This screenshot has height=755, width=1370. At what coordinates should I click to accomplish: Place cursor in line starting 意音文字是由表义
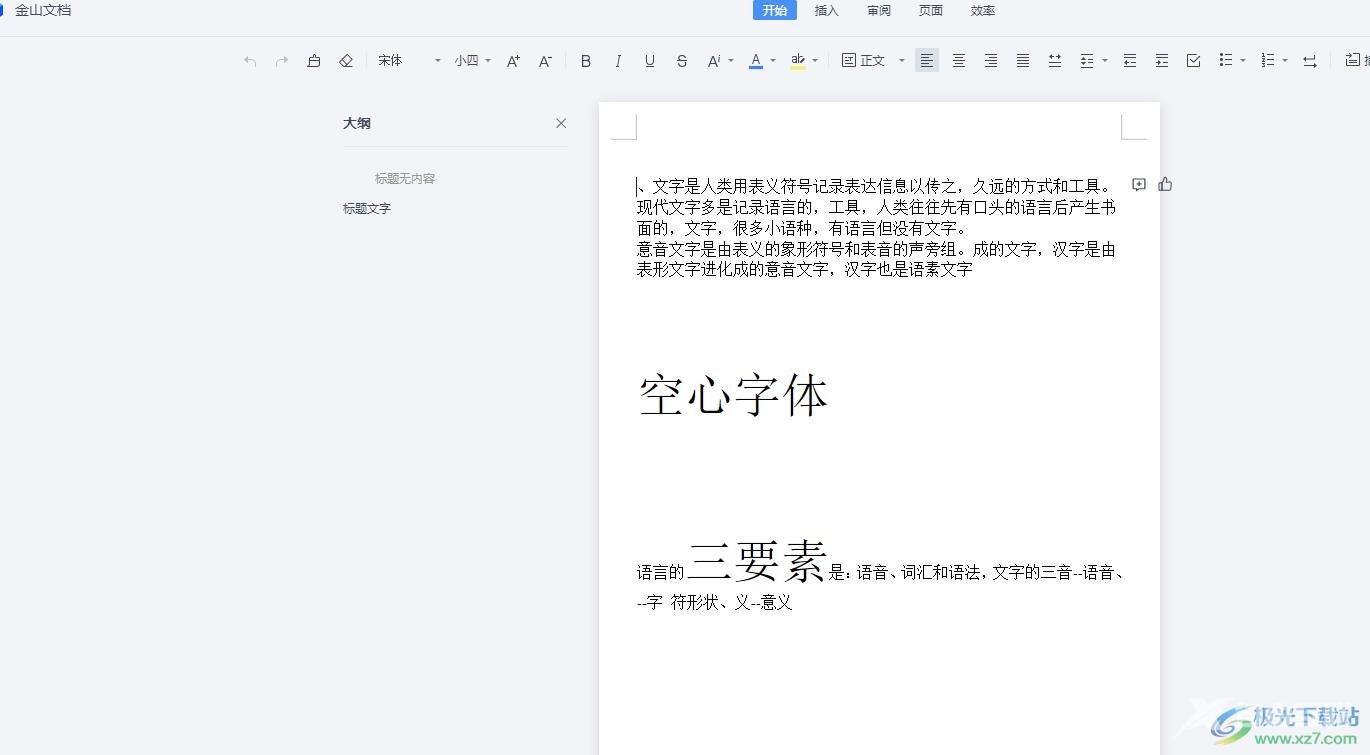click(876, 249)
